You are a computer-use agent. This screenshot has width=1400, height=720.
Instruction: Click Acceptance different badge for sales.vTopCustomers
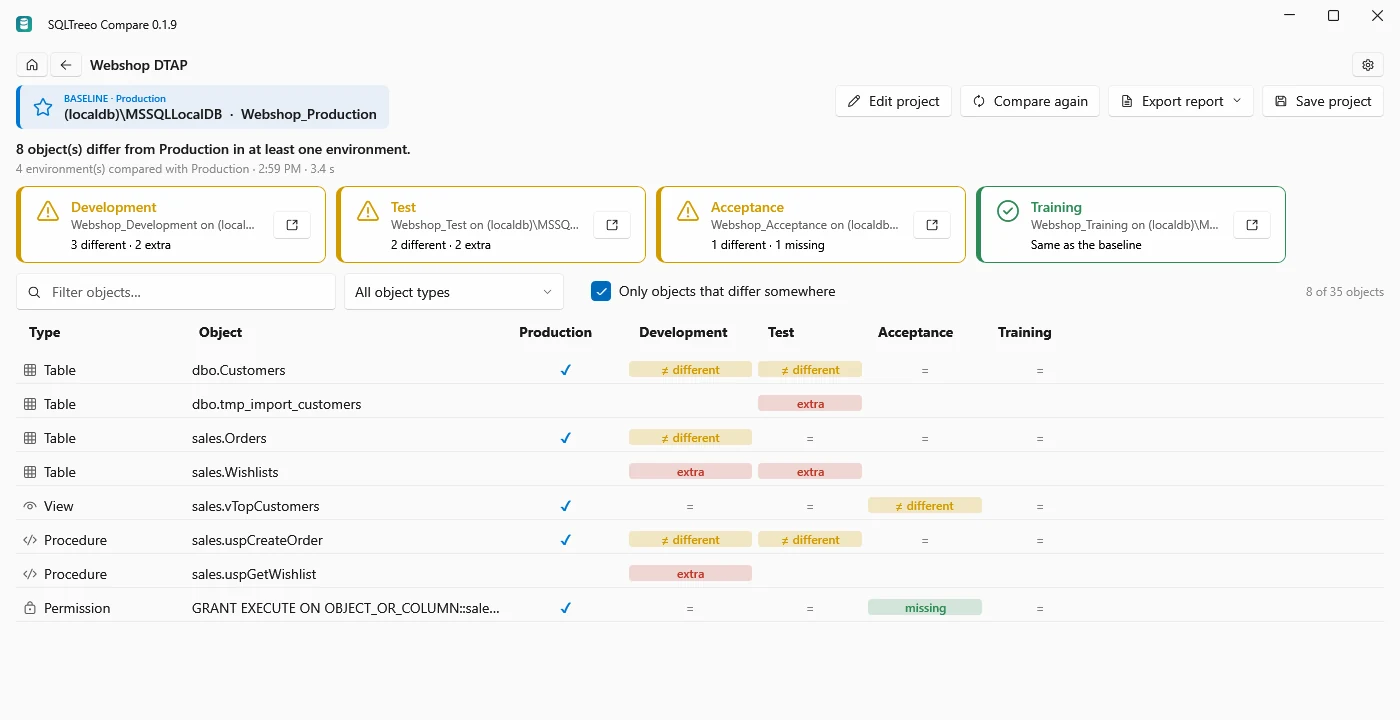point(925,505)
